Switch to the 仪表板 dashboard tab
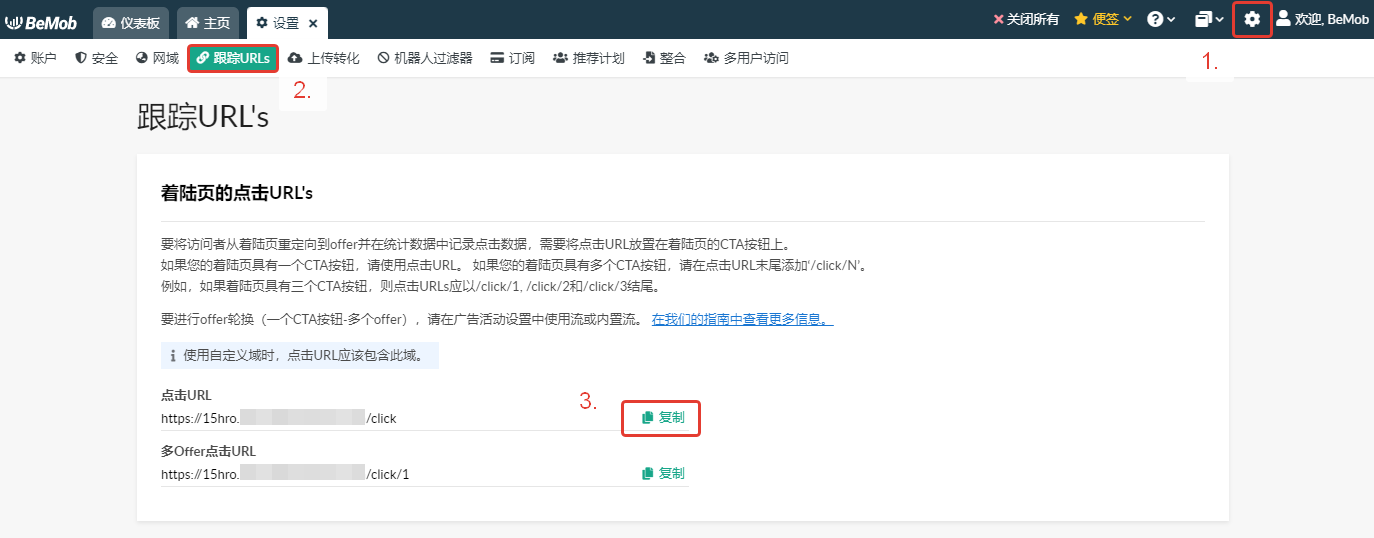 click(x=133, y=22)
